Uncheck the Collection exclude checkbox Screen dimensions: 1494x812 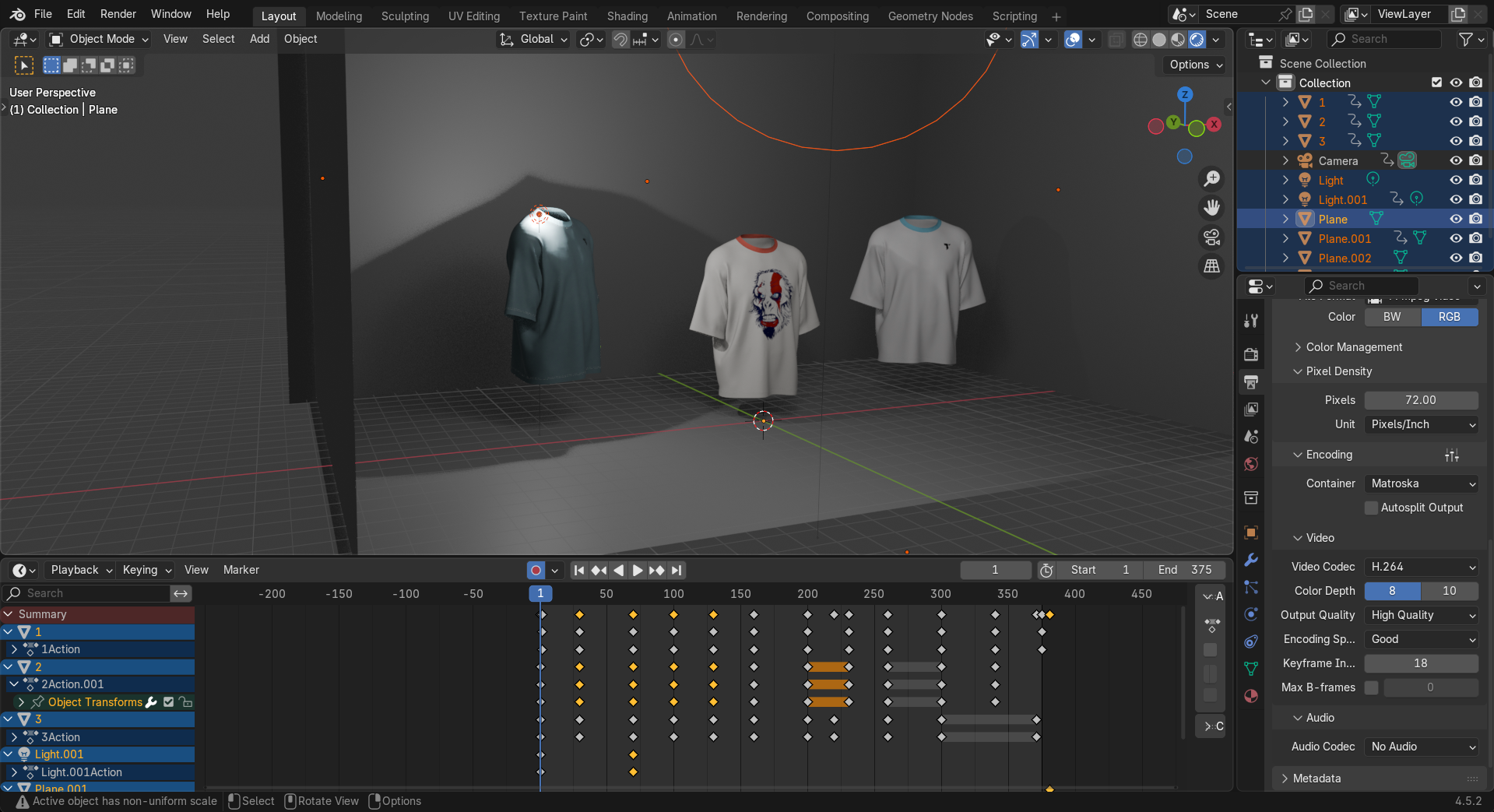1436,83
